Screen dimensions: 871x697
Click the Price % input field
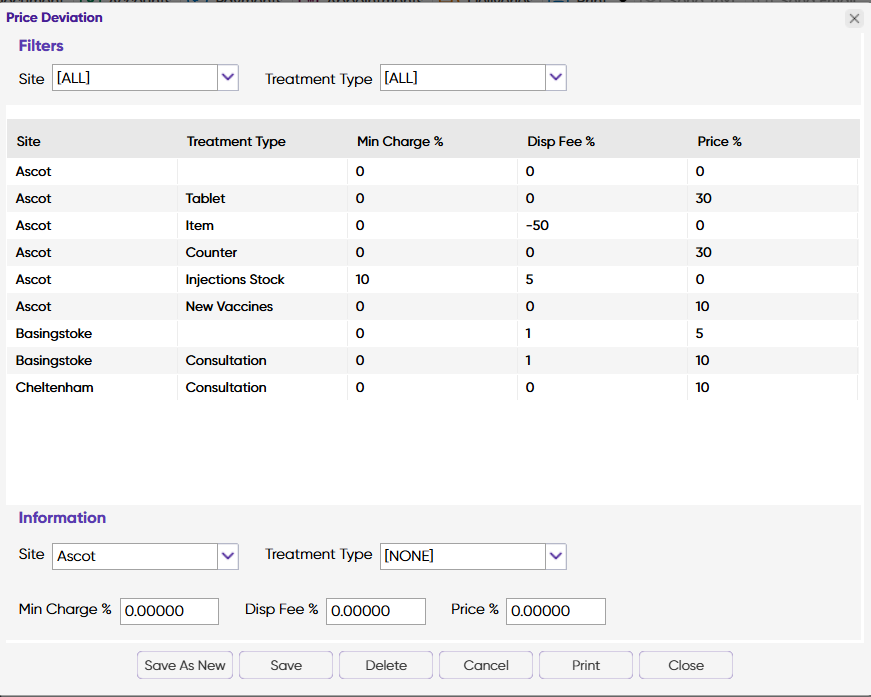(x=555, y=611)
